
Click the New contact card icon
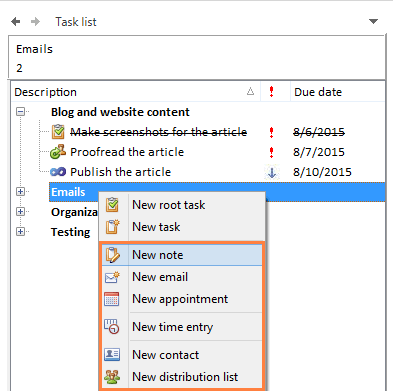tap(112, 354)
